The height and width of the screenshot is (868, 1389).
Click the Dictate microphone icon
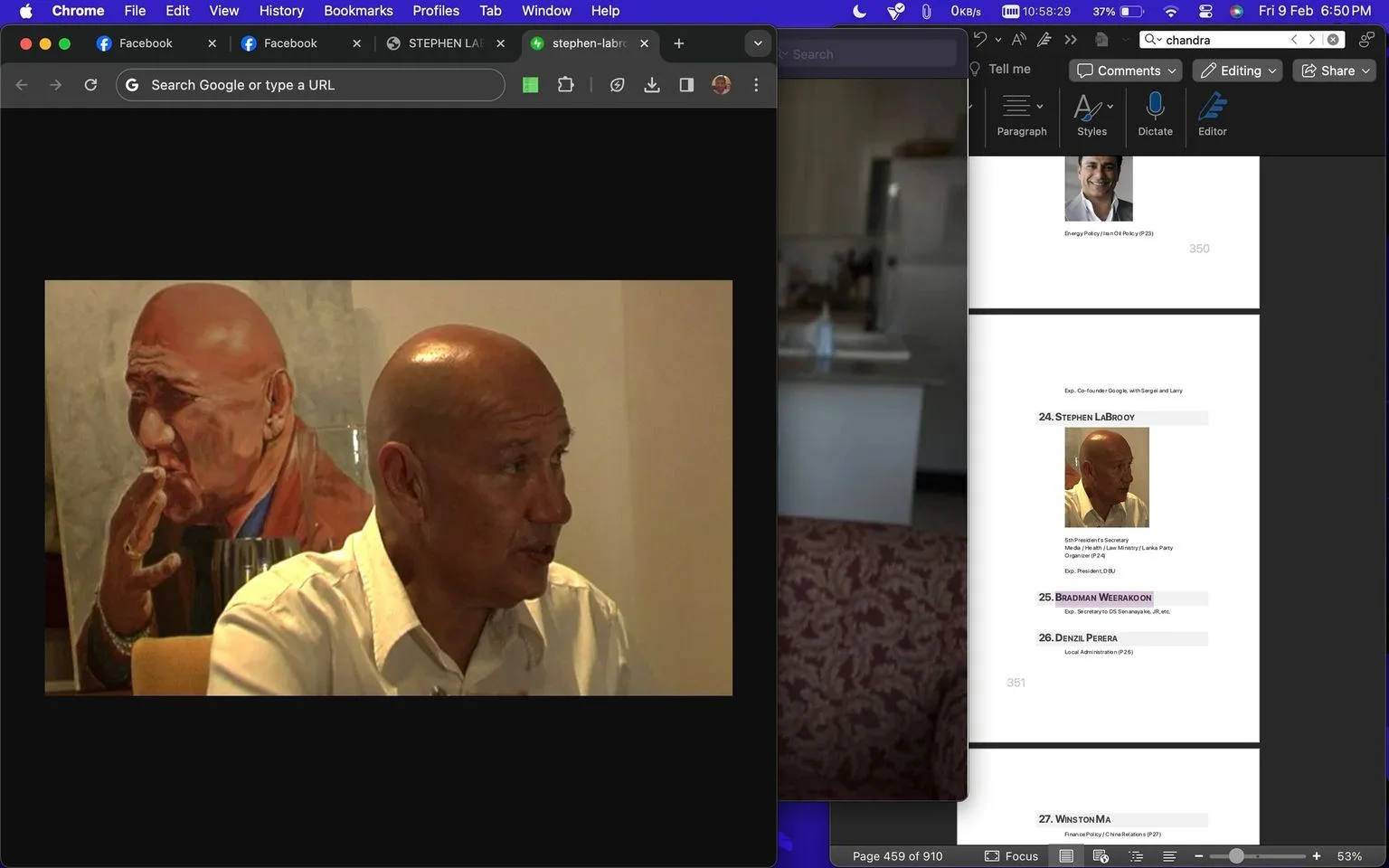[x=1155, y=107]
